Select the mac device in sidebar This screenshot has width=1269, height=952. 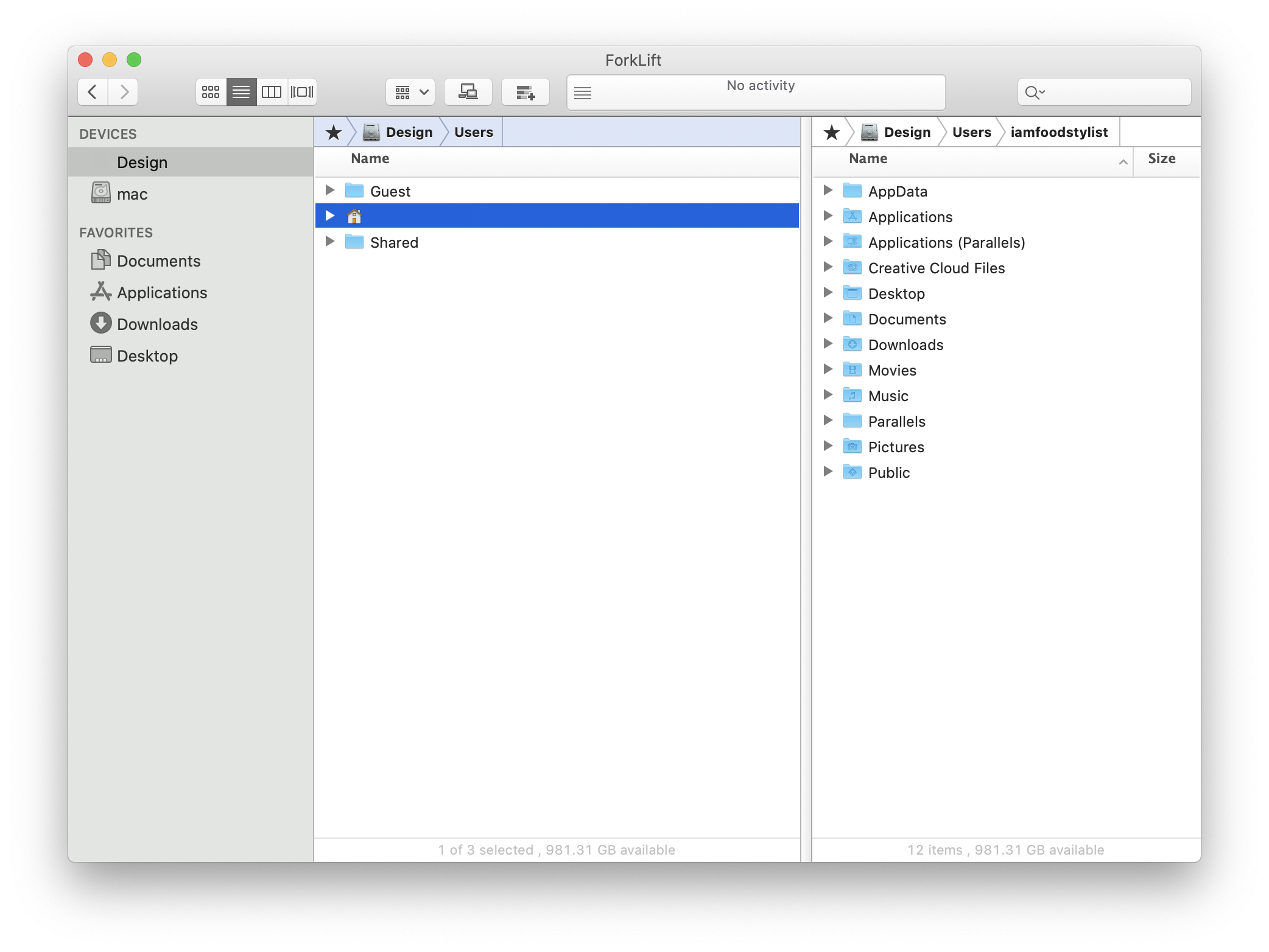click(x=132, y=194)
